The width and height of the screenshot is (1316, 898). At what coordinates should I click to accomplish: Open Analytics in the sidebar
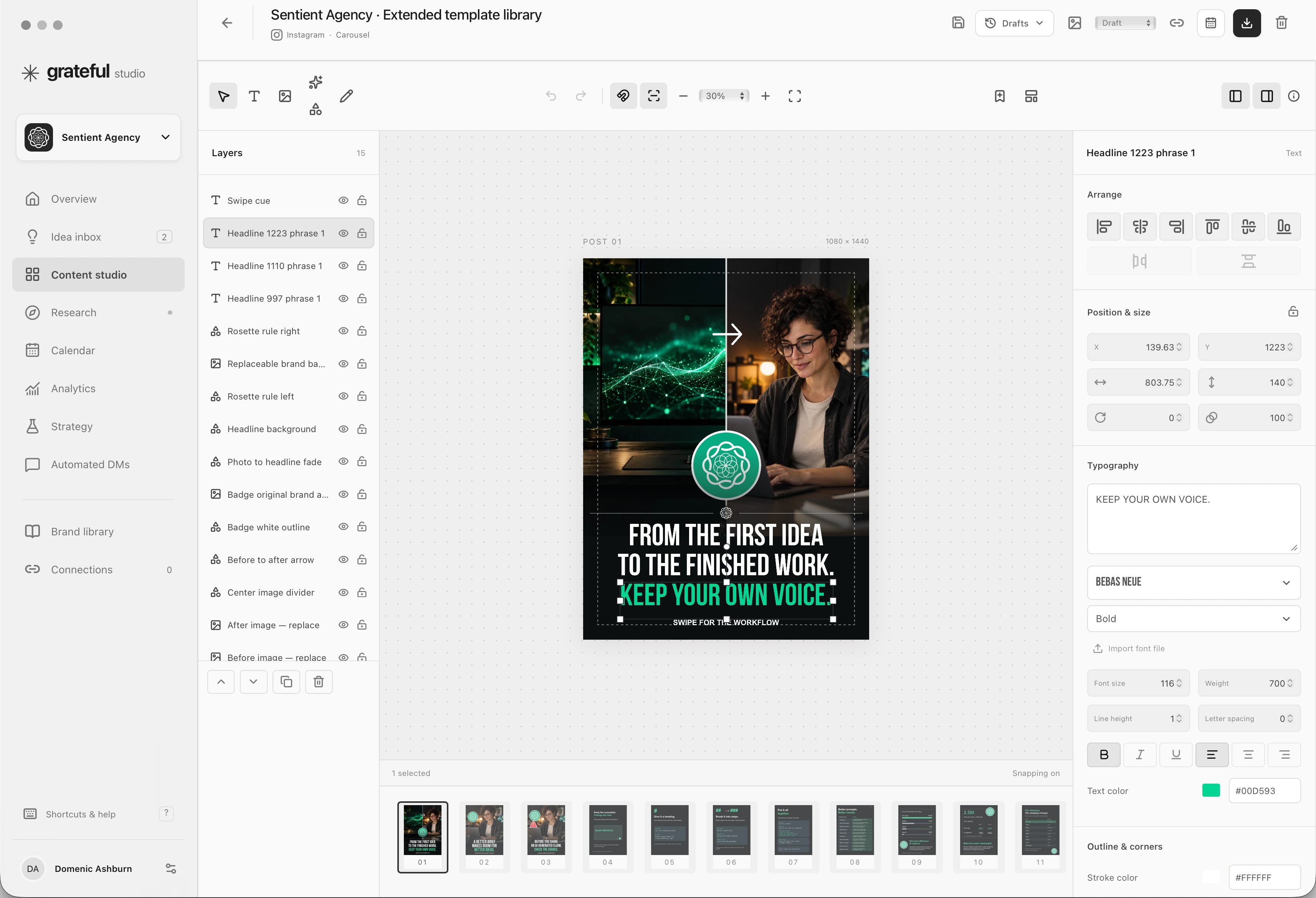tap(99, 388)
